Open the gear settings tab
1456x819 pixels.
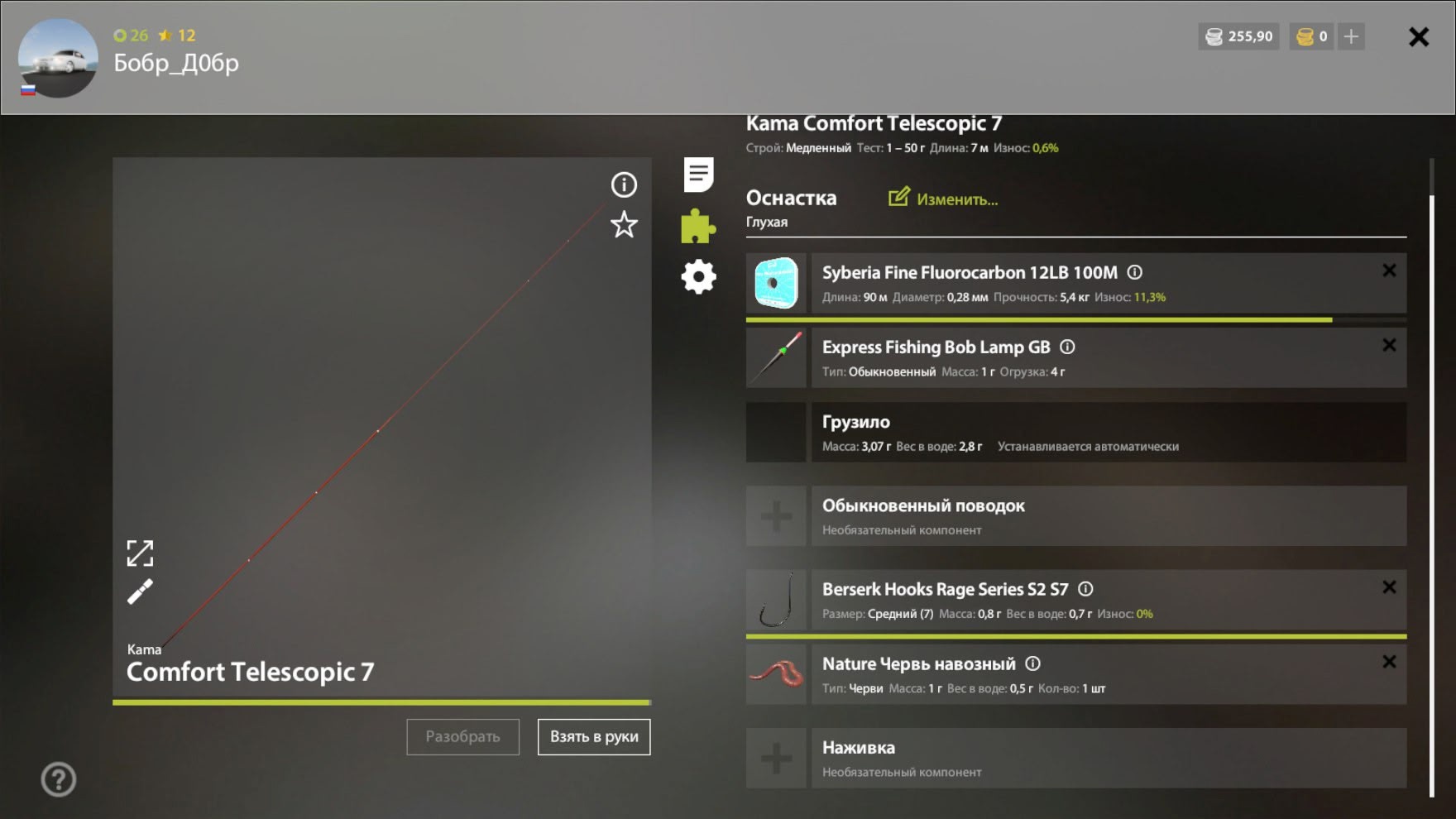pyautogui.click(x=698, y=277)
